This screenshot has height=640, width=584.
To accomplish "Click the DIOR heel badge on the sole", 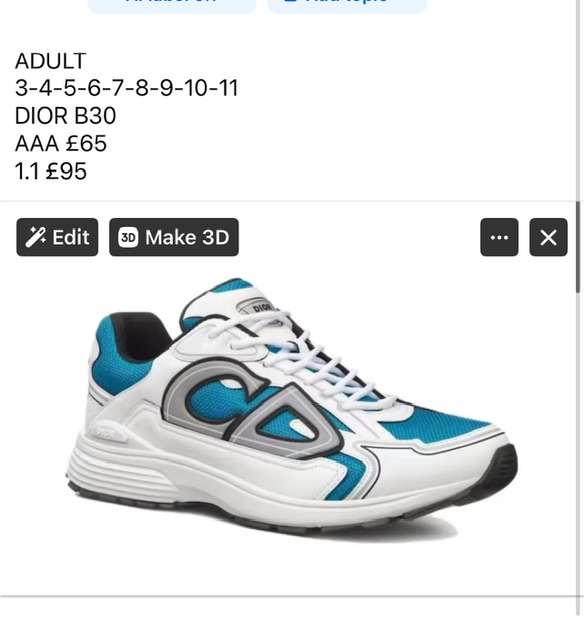I will pos(106,432).
